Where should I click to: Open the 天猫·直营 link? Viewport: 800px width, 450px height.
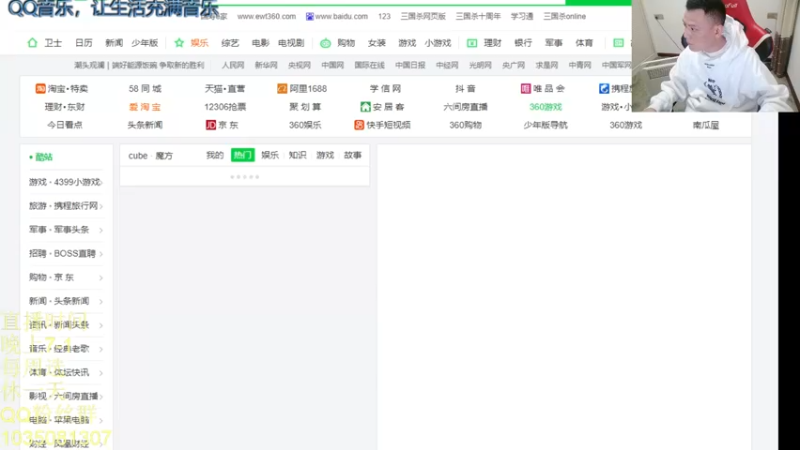pyautogui.click(x=225, y=89)
